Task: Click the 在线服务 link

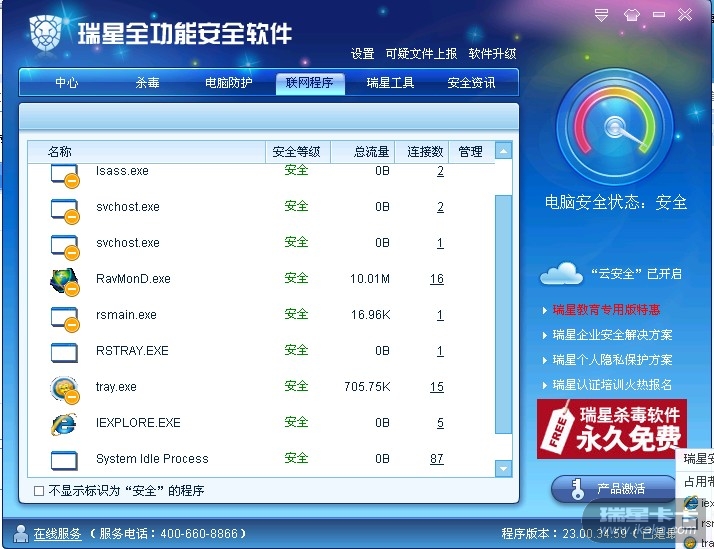Action: pos(57,534)
